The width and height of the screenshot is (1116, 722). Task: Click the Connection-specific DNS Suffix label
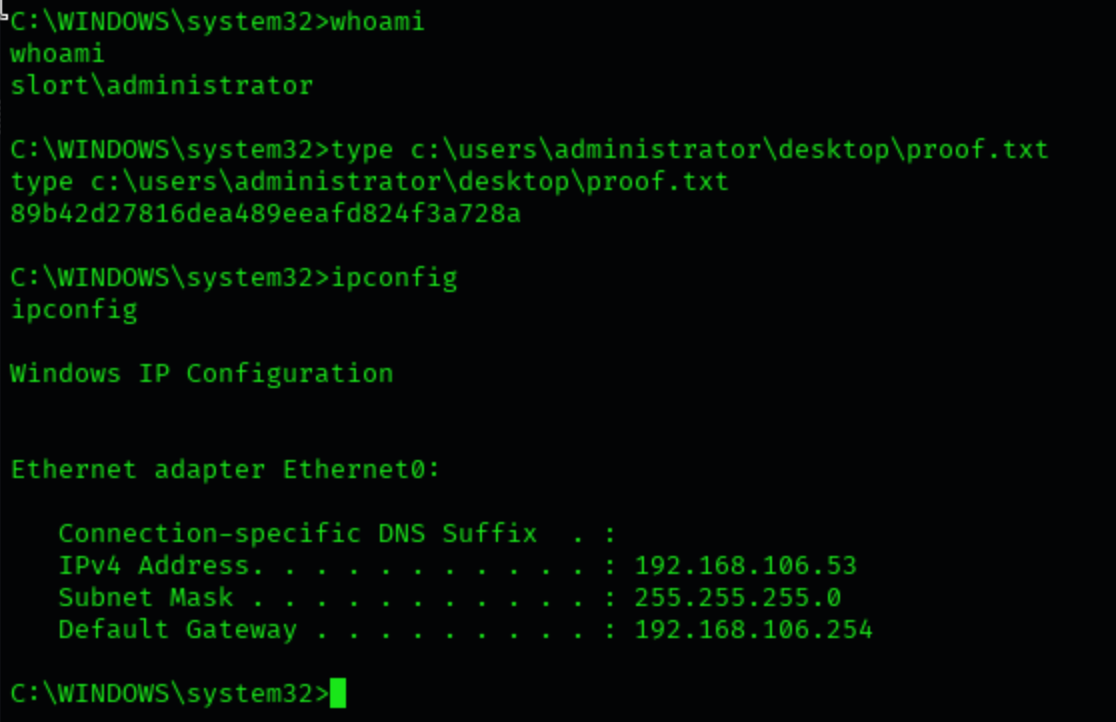[297, 534]
